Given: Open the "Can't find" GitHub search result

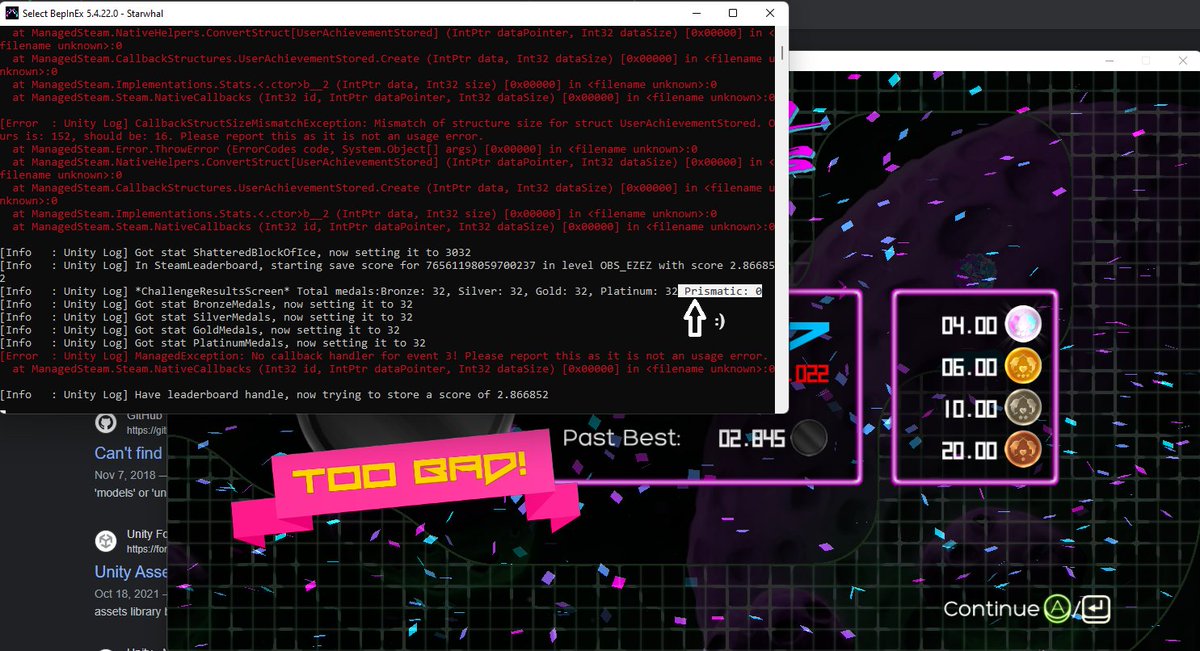Looking at the screenshot, I should (x=128, y=453).
